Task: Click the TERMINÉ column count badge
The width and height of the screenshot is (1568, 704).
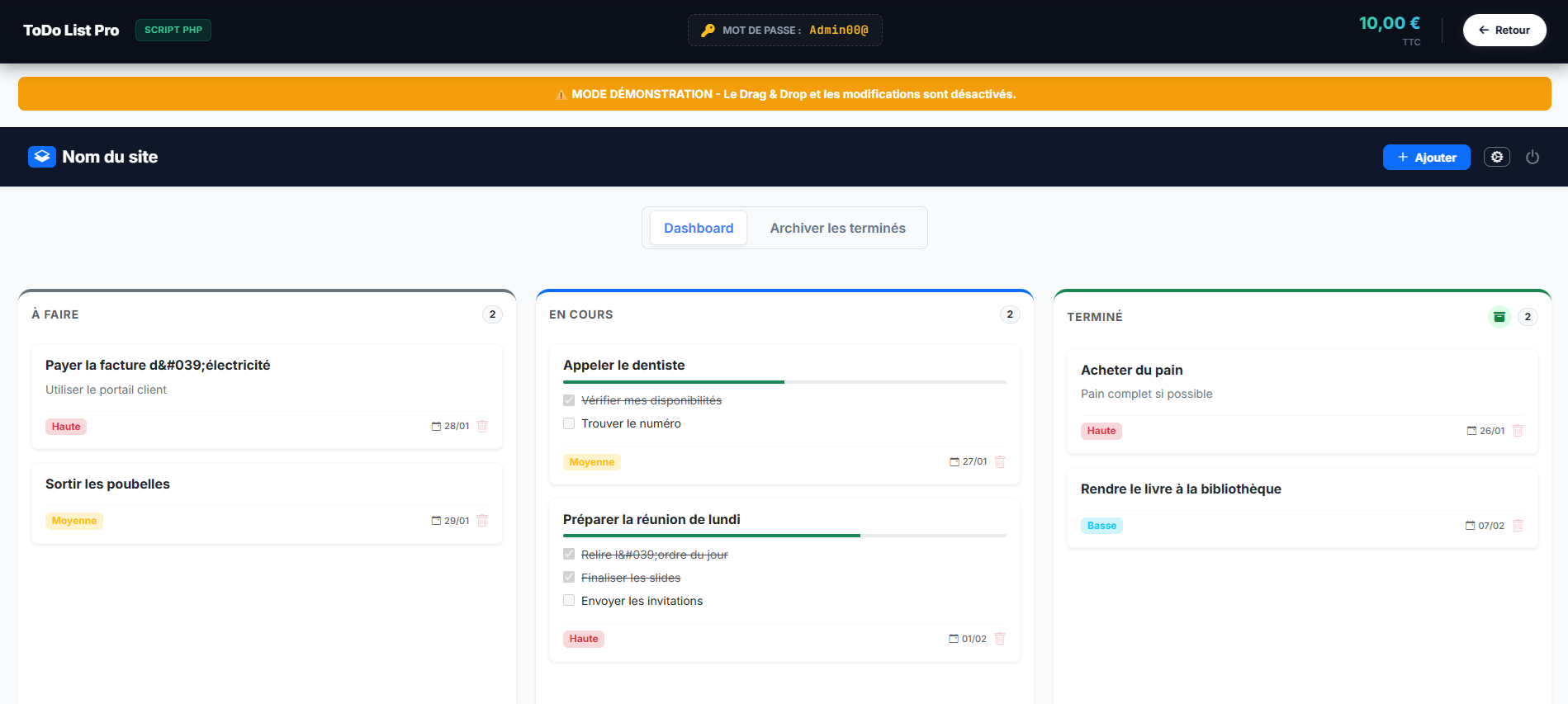Action: [x=1528, y=317]
